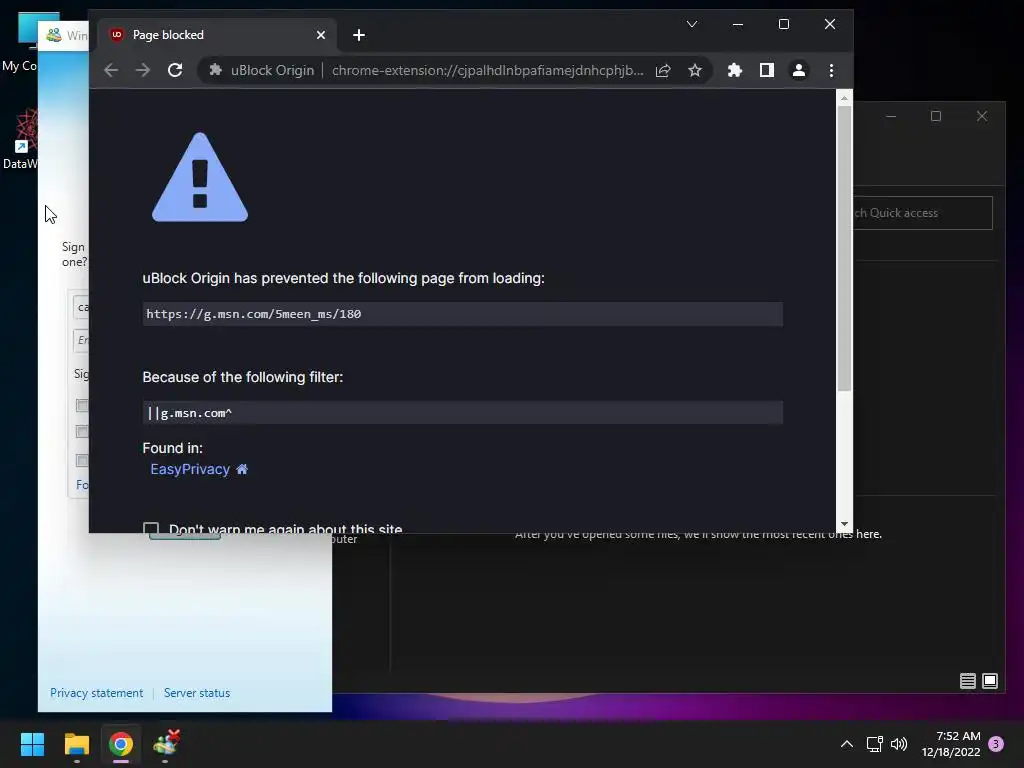Focus the chrome-extension URL address bar
1024x768 pixels.
click(x=487, y=70)
